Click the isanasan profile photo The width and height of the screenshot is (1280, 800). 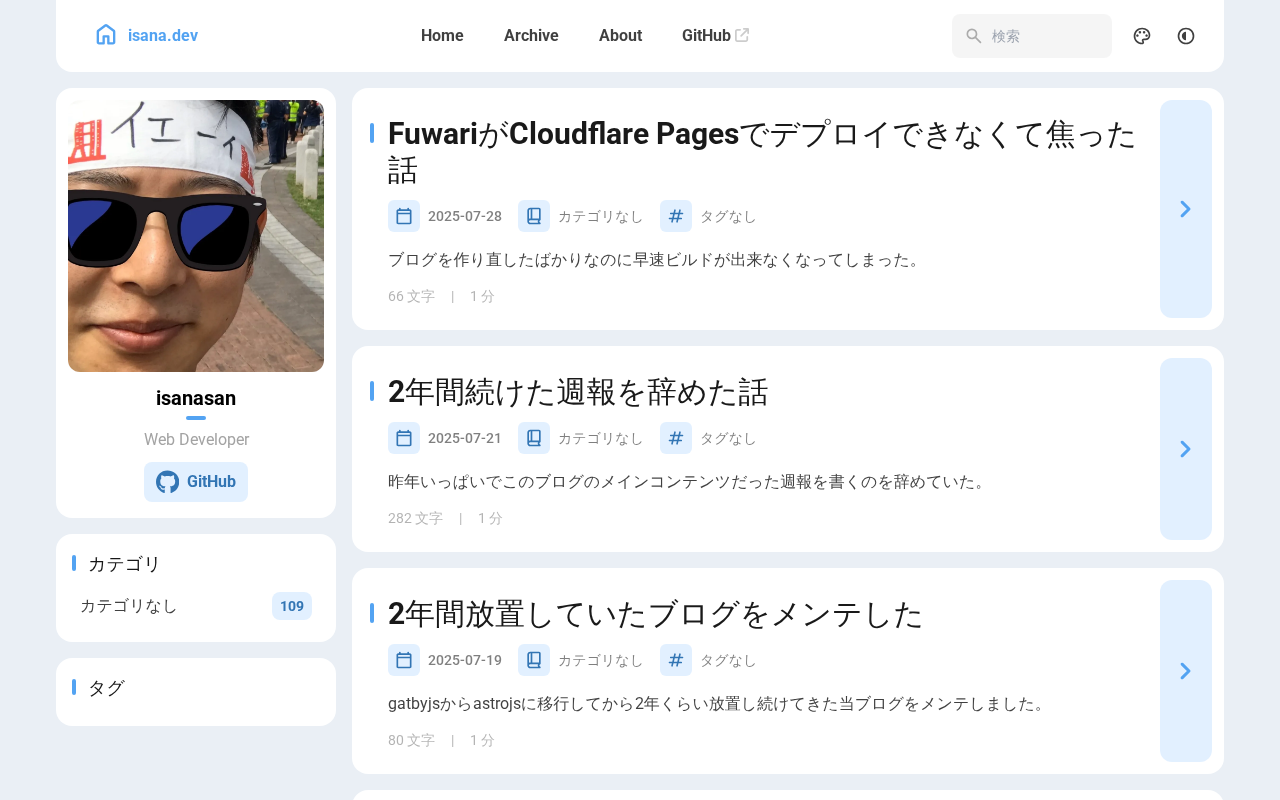click(196, 236)
